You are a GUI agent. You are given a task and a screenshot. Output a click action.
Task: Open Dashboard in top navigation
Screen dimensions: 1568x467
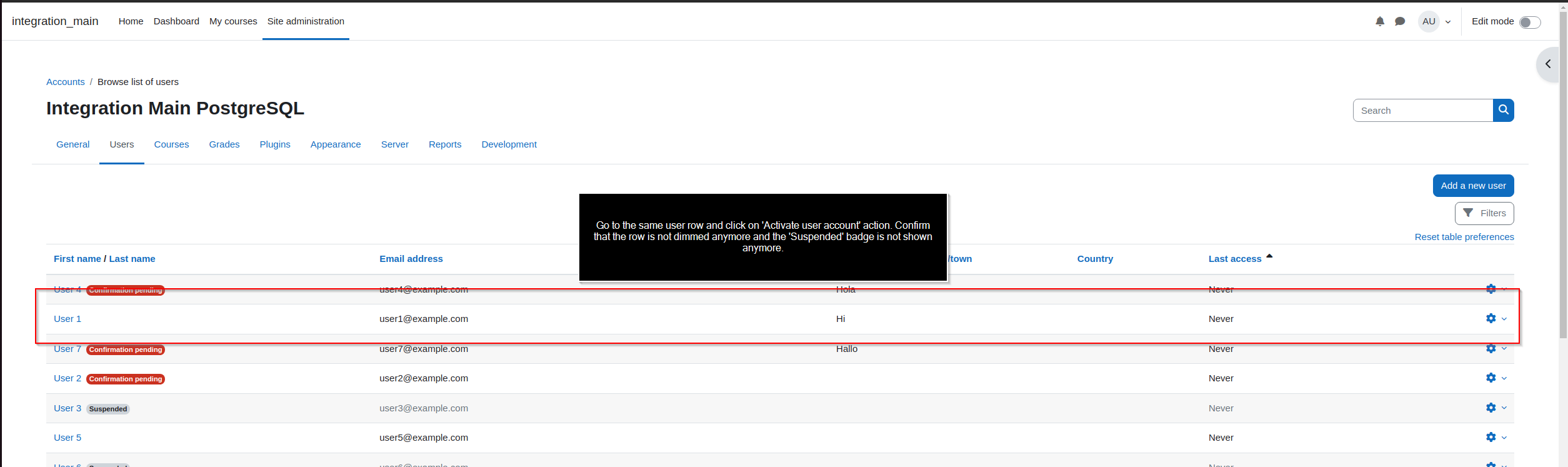176,21
